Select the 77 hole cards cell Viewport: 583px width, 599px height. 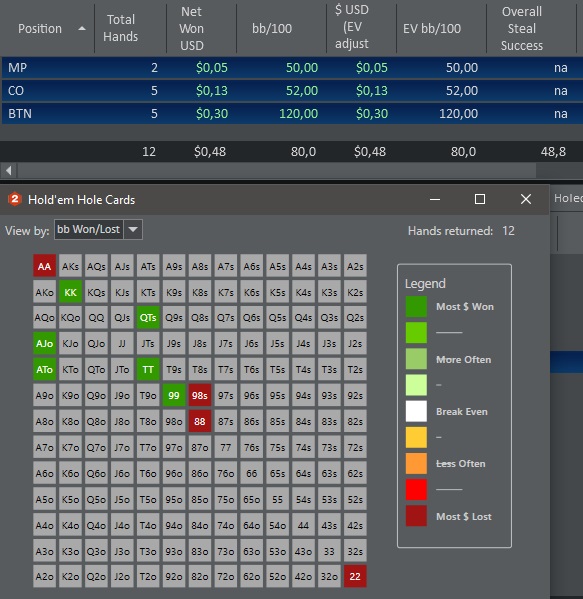click(x=226, y=447)
